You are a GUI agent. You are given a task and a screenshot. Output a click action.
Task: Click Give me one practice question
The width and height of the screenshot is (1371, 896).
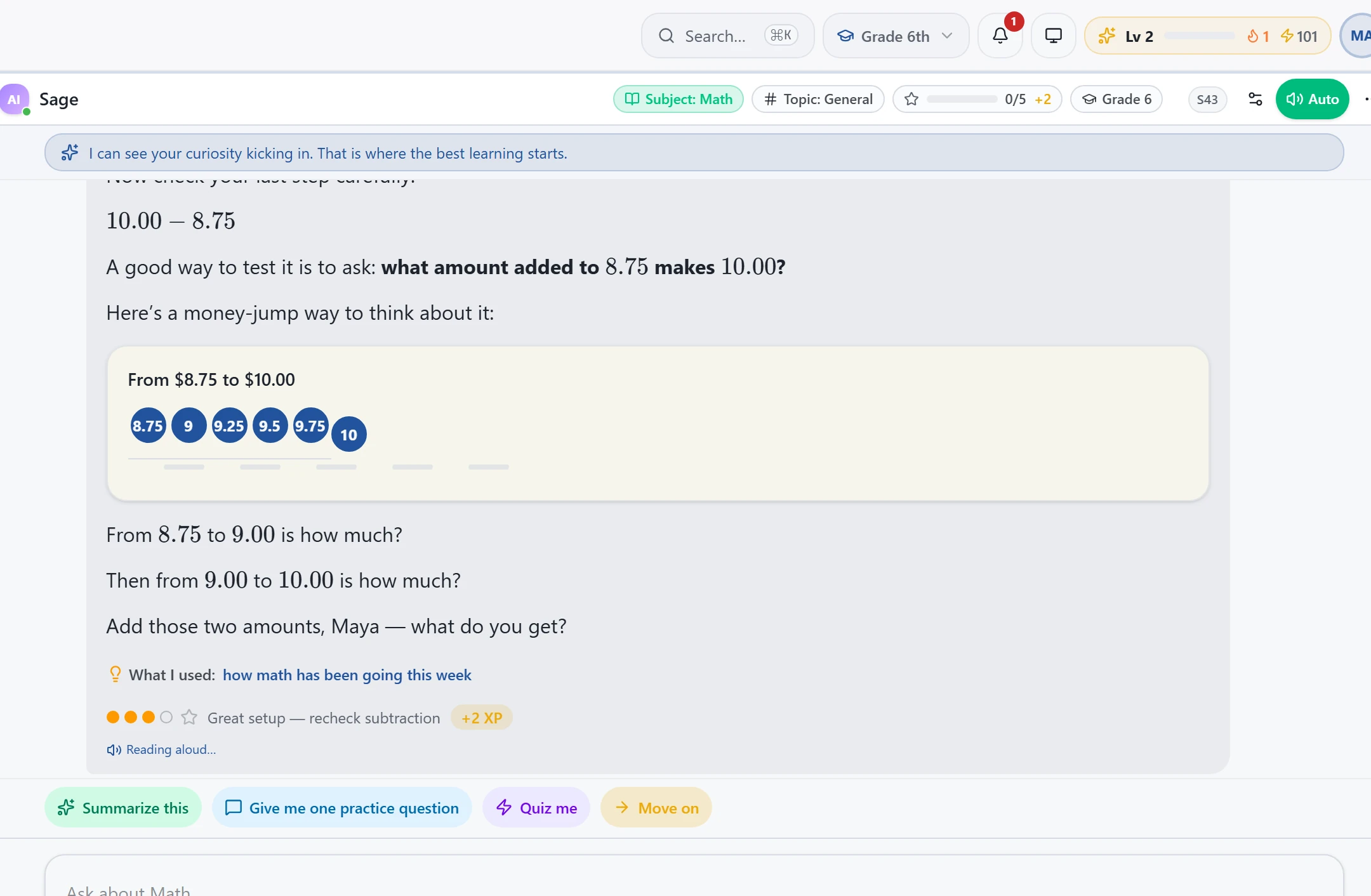(x=342, y=808)
